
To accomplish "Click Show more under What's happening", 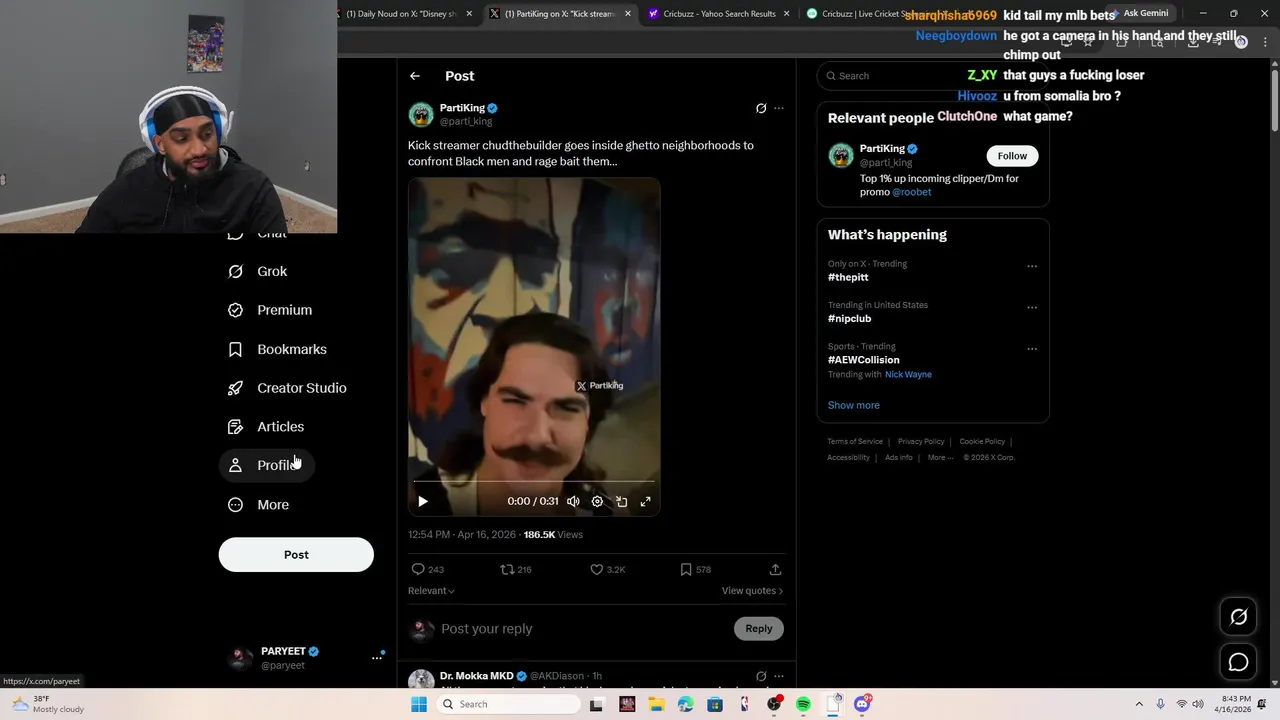I will [x=853, y=405].
